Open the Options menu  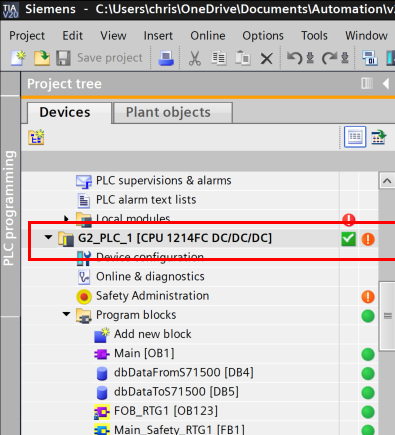click(263, 35)
